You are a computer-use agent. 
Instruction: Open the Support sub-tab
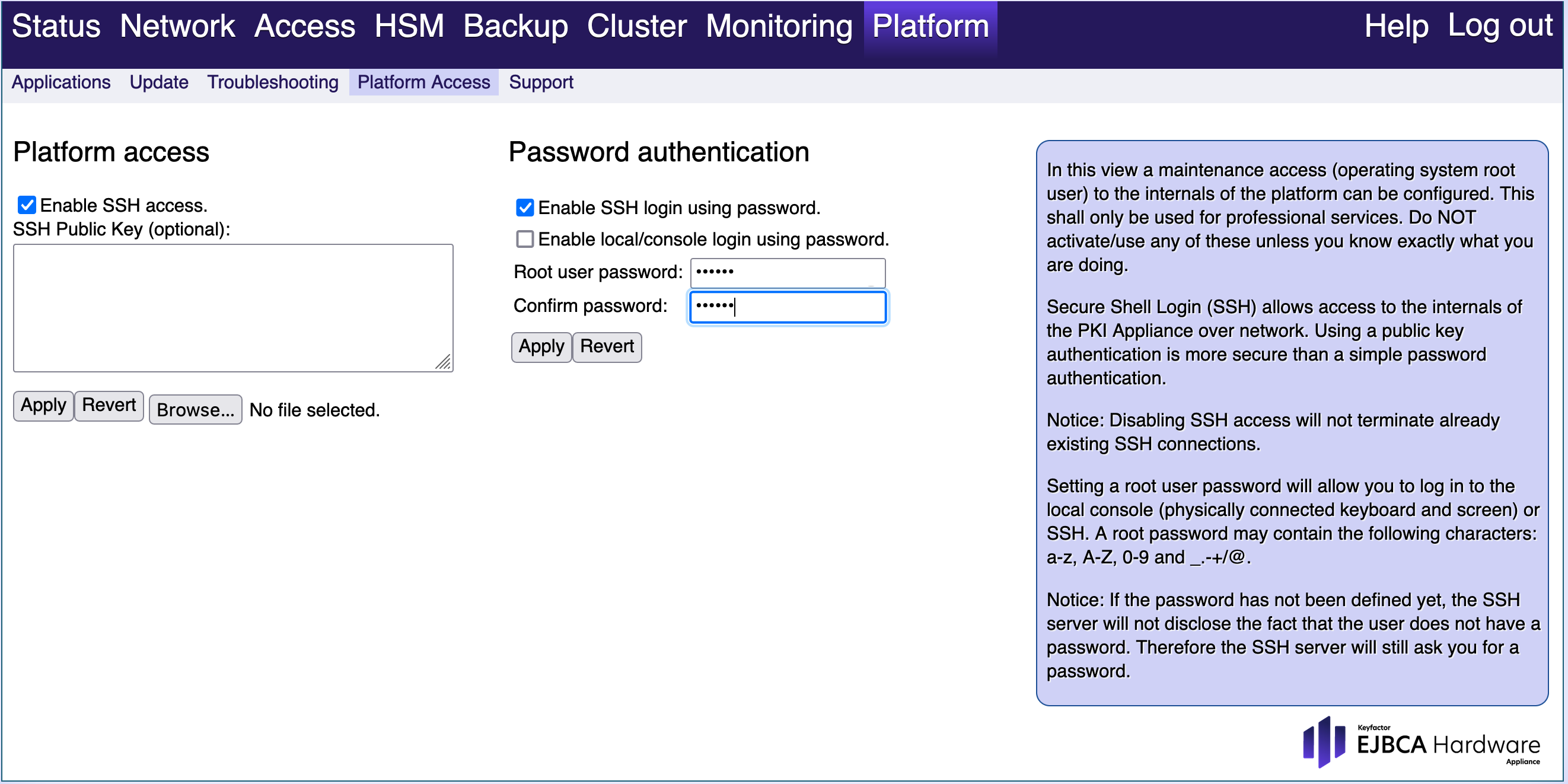pyautogui.click(x=540, y=82)
